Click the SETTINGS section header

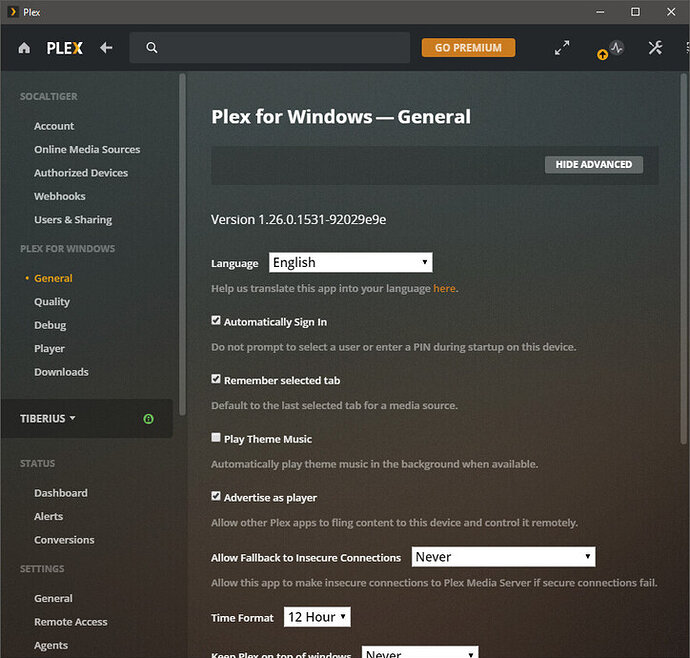coord(42,569)
